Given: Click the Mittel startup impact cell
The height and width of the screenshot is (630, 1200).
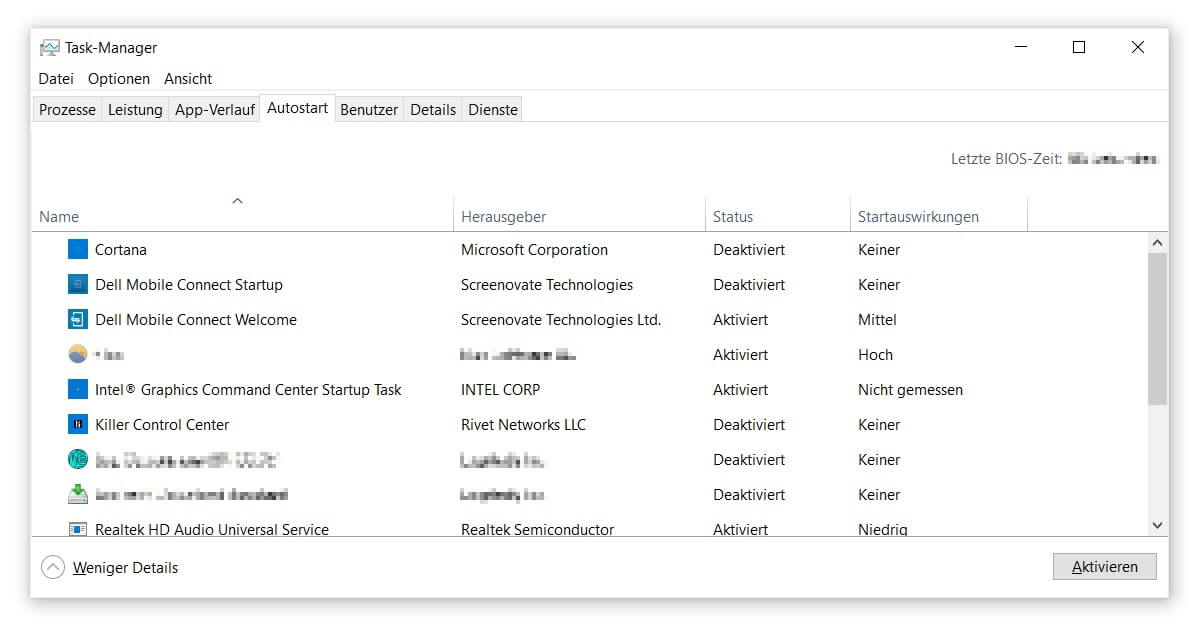Looking at the screenshot, I should click(x=877, y=319).
